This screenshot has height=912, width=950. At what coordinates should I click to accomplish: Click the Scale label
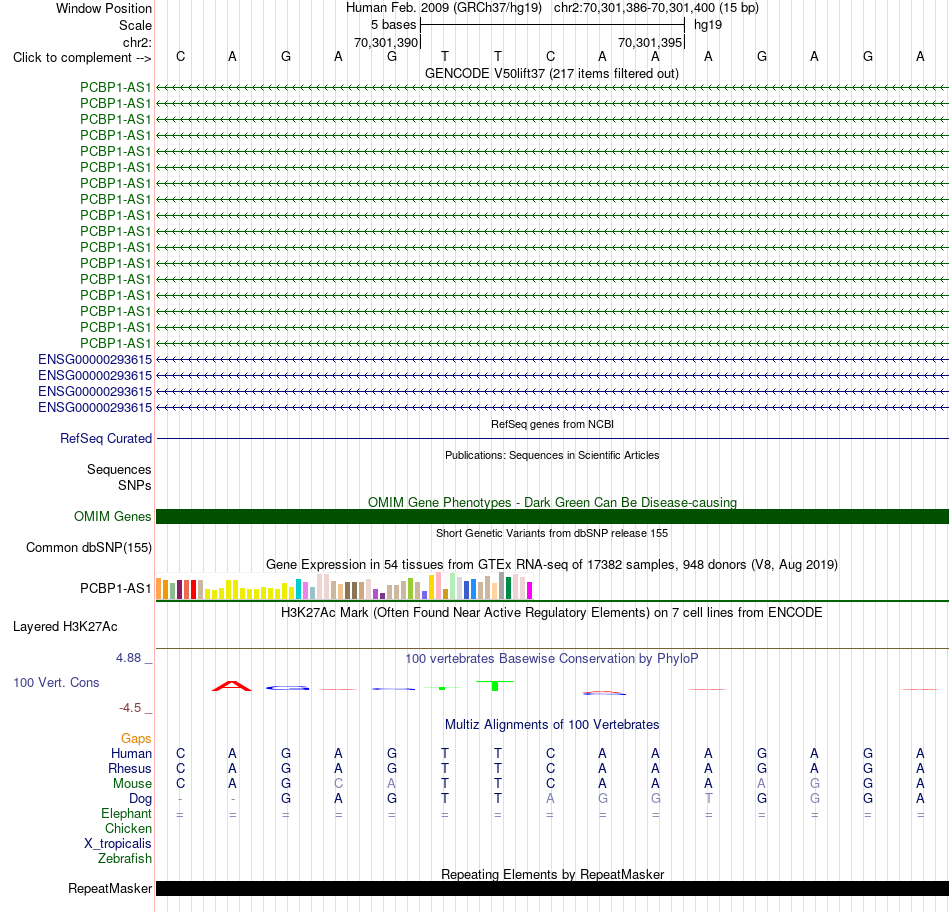click(135, 25)
